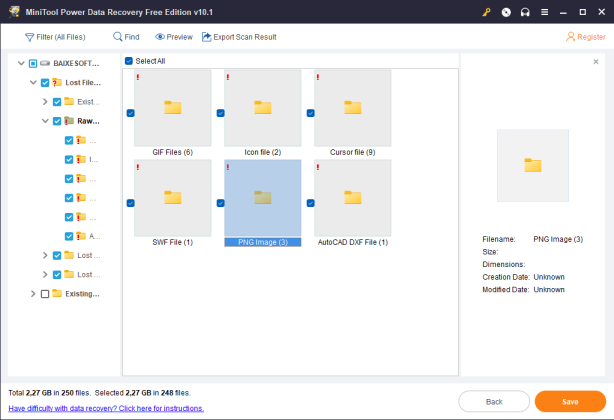
Task: Uncheck the Lost File tree checkbox
Action: [45, 83]
